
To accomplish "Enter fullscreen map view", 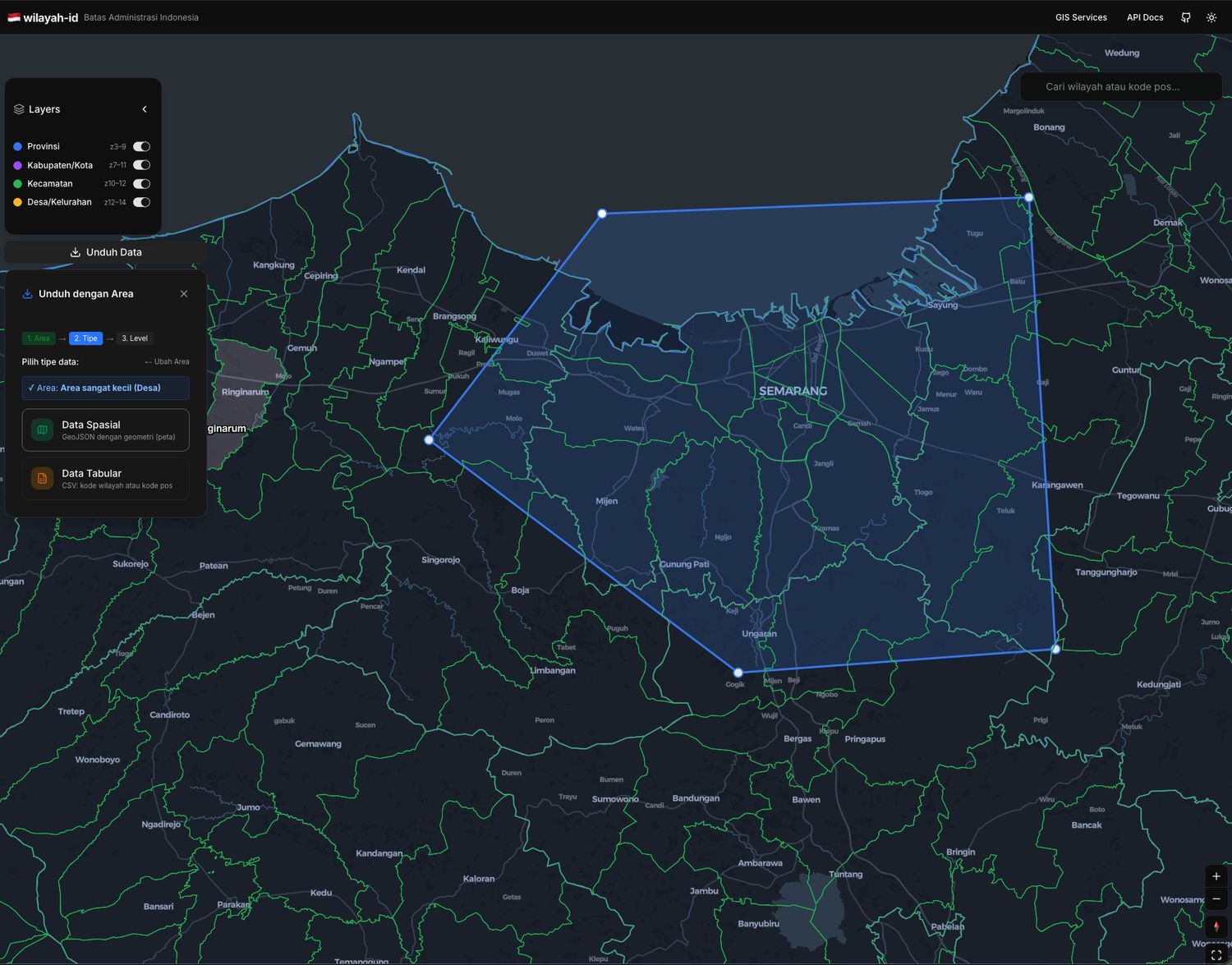I will pyautogui.click(x=1216, y=955).
